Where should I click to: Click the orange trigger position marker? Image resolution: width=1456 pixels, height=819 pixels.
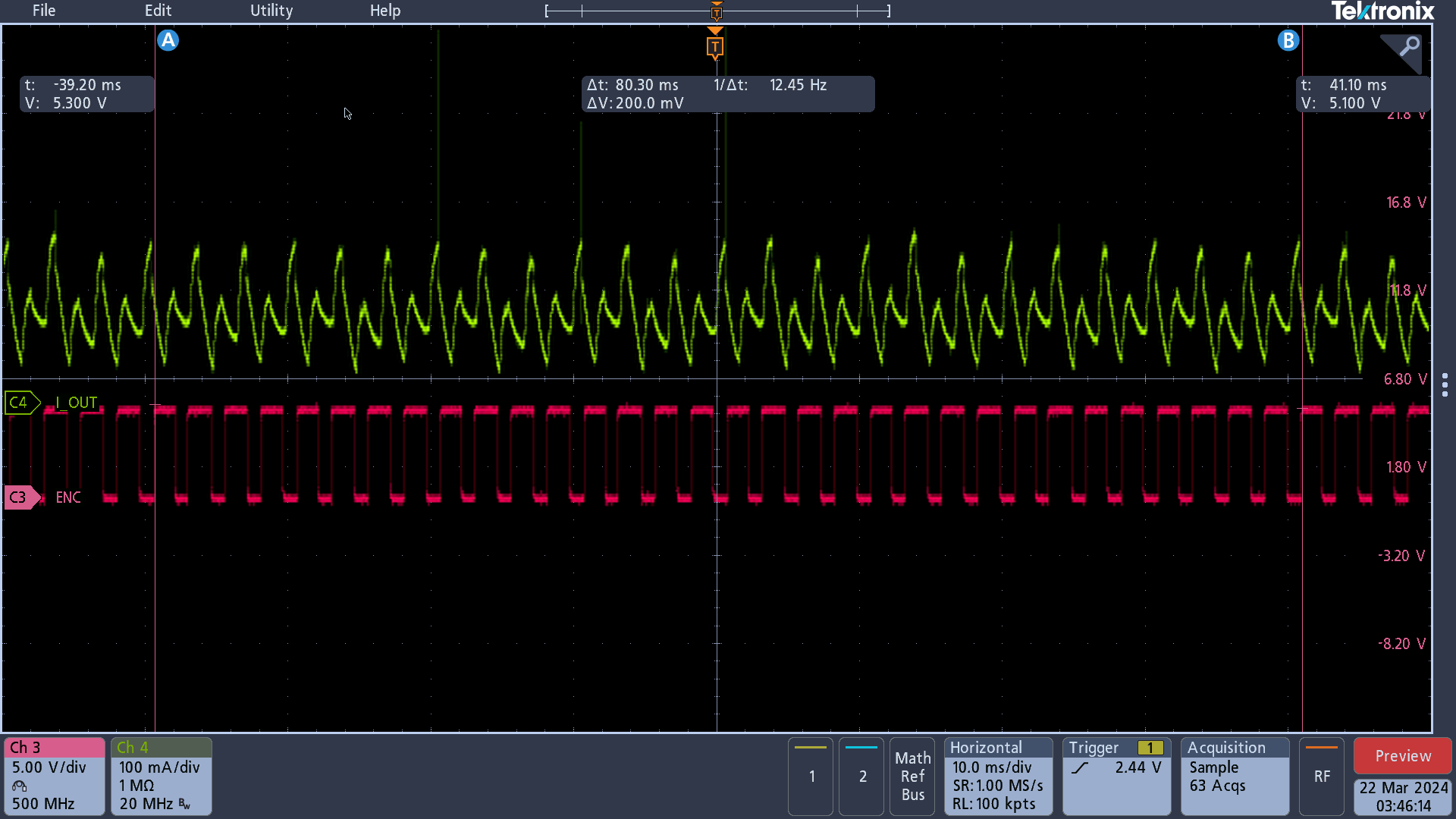[x=714, y=47]
